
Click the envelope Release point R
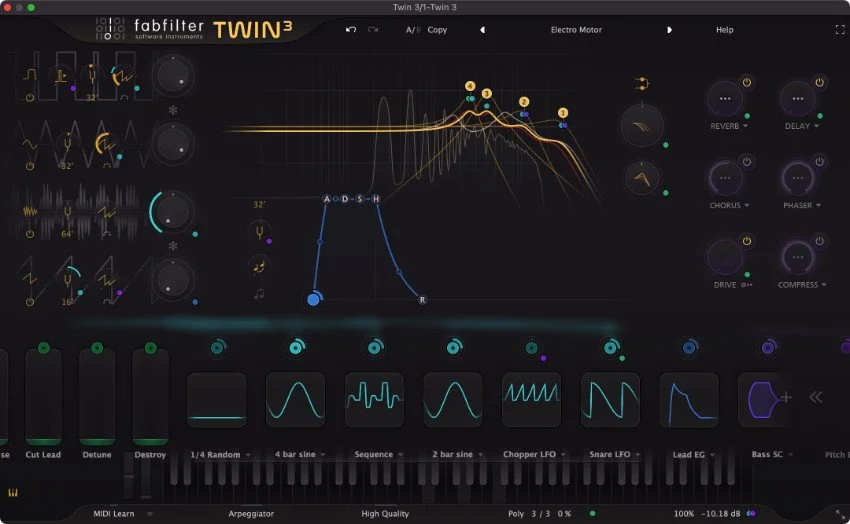(x=422, y=300)
